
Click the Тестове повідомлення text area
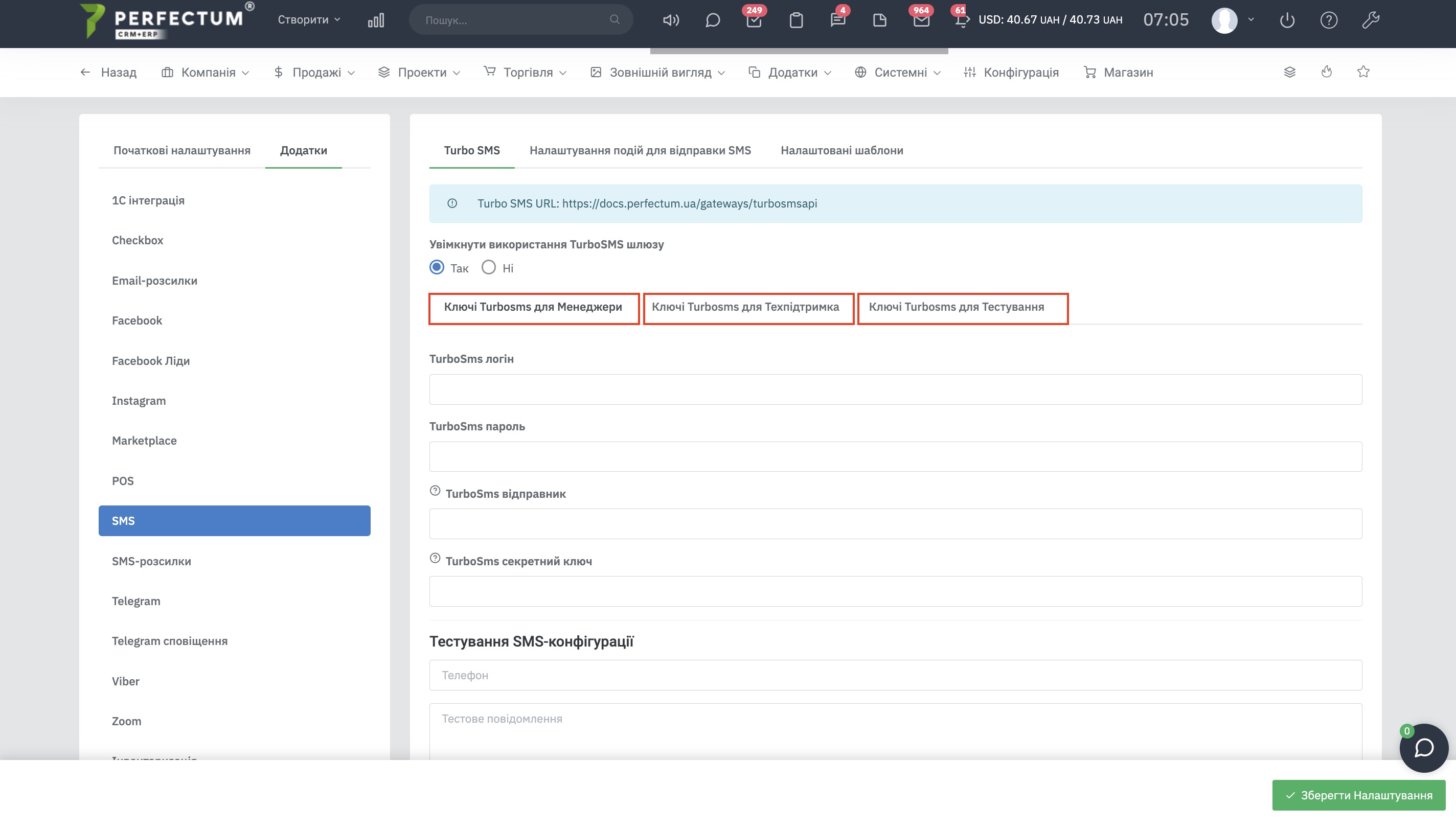pyautogui.click(x=895, y=731)
